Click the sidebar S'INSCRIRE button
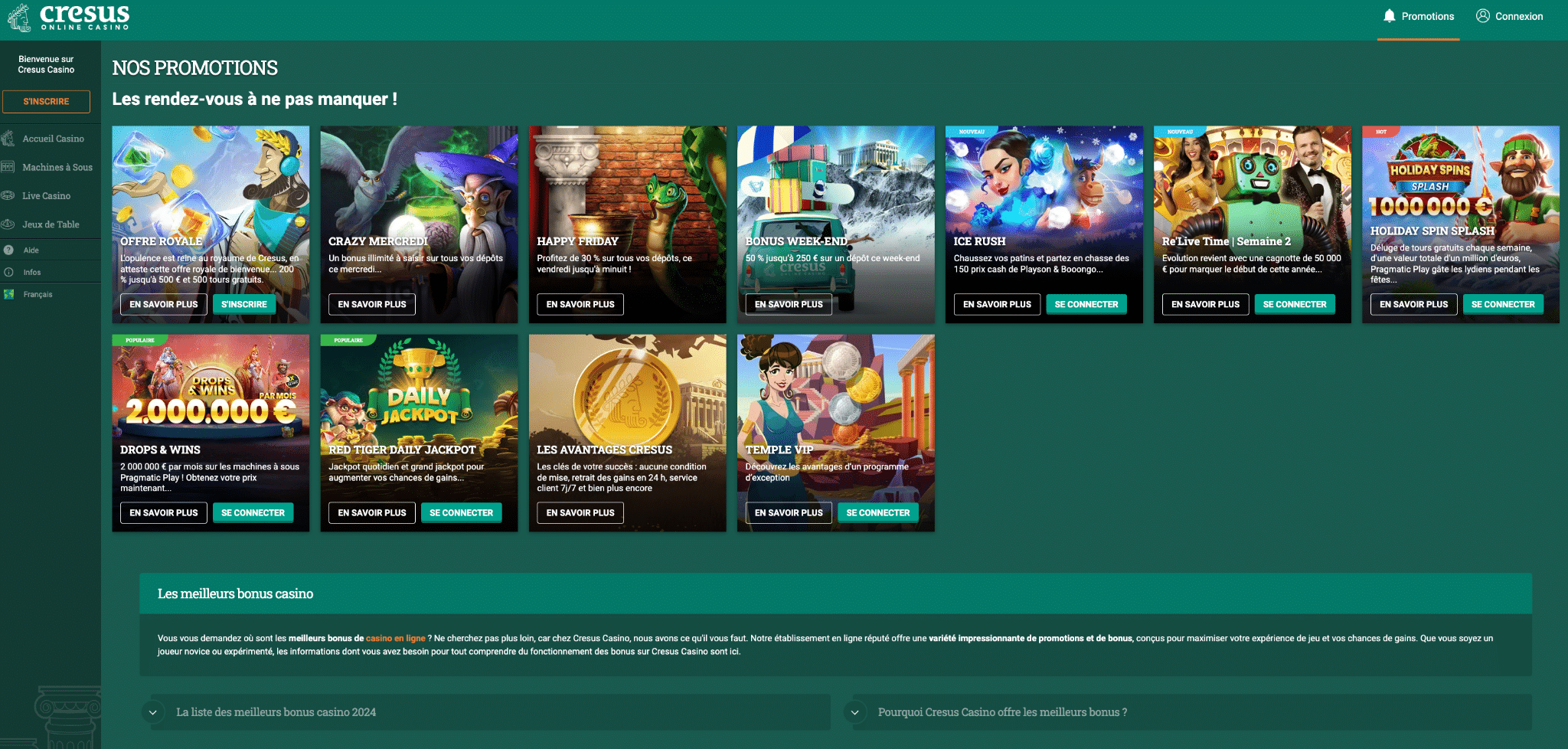The image size is (1568, 749). point(46,101)
